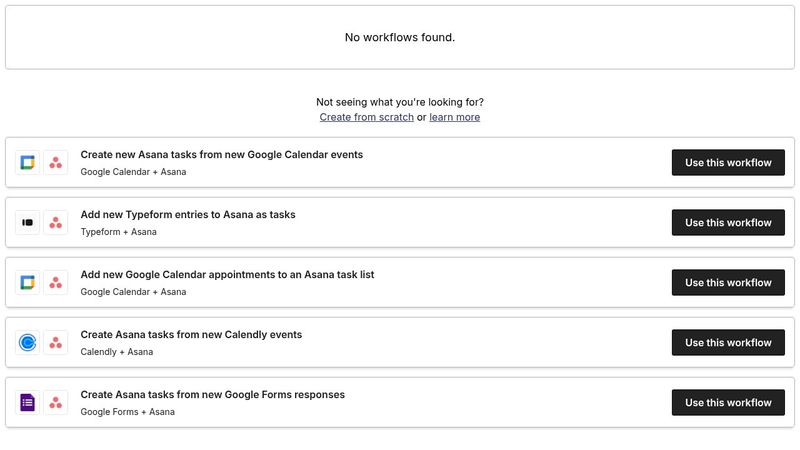Click the Typeform icon in second row
800x450 pixels.
[28, 223]
